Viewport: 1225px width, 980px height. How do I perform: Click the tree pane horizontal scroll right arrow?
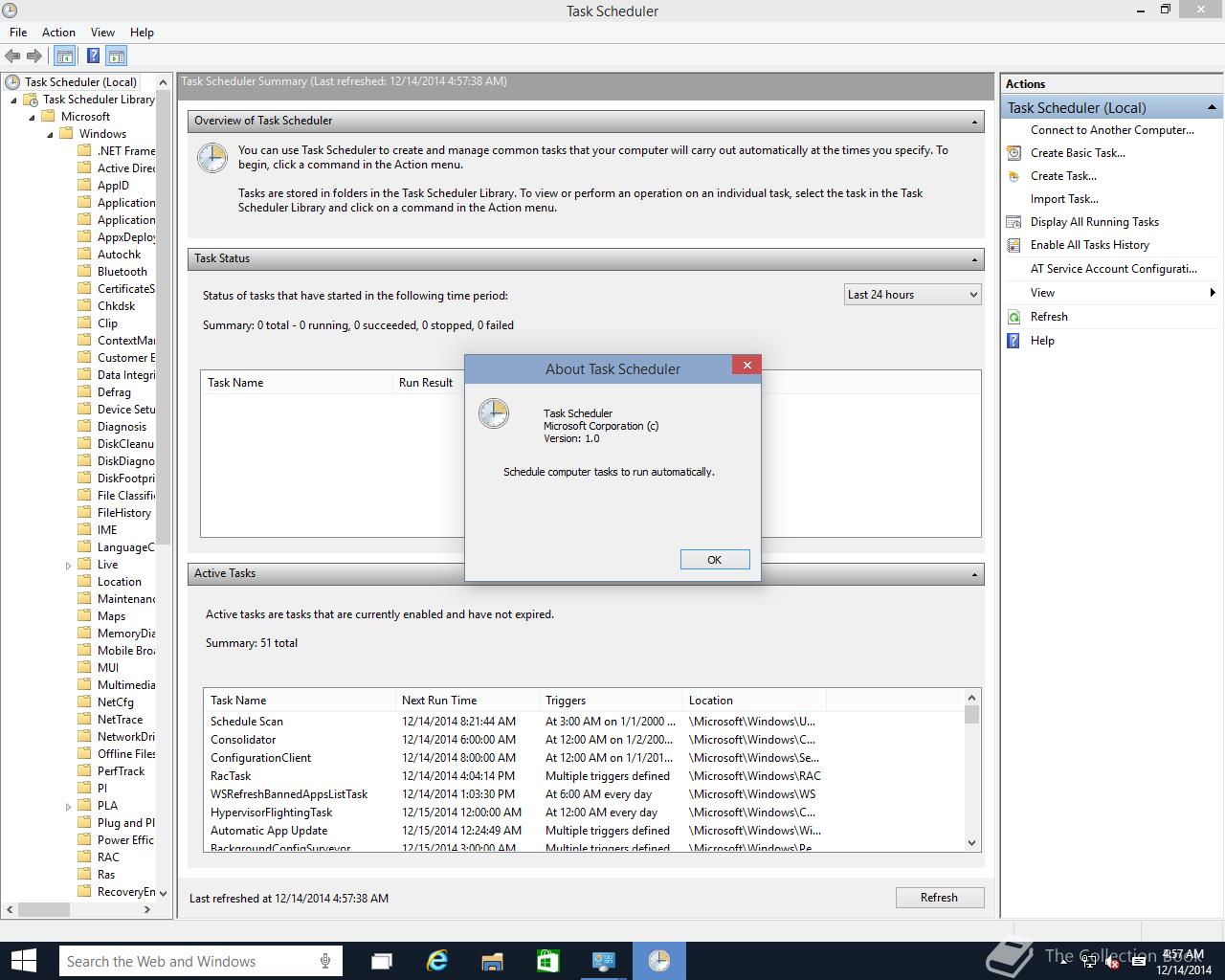146,909
